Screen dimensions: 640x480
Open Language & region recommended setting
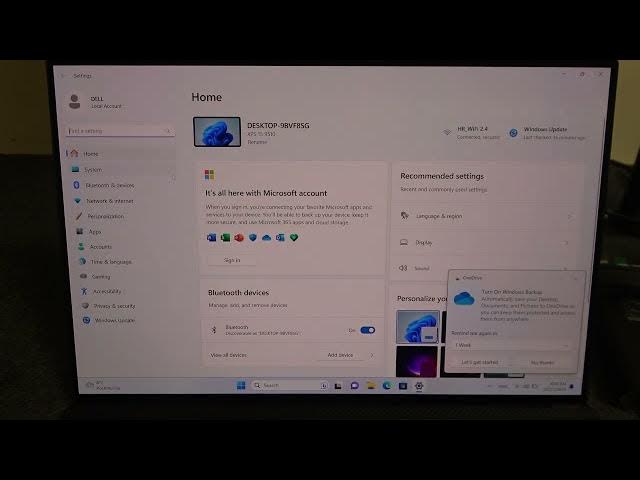point(486,216)
